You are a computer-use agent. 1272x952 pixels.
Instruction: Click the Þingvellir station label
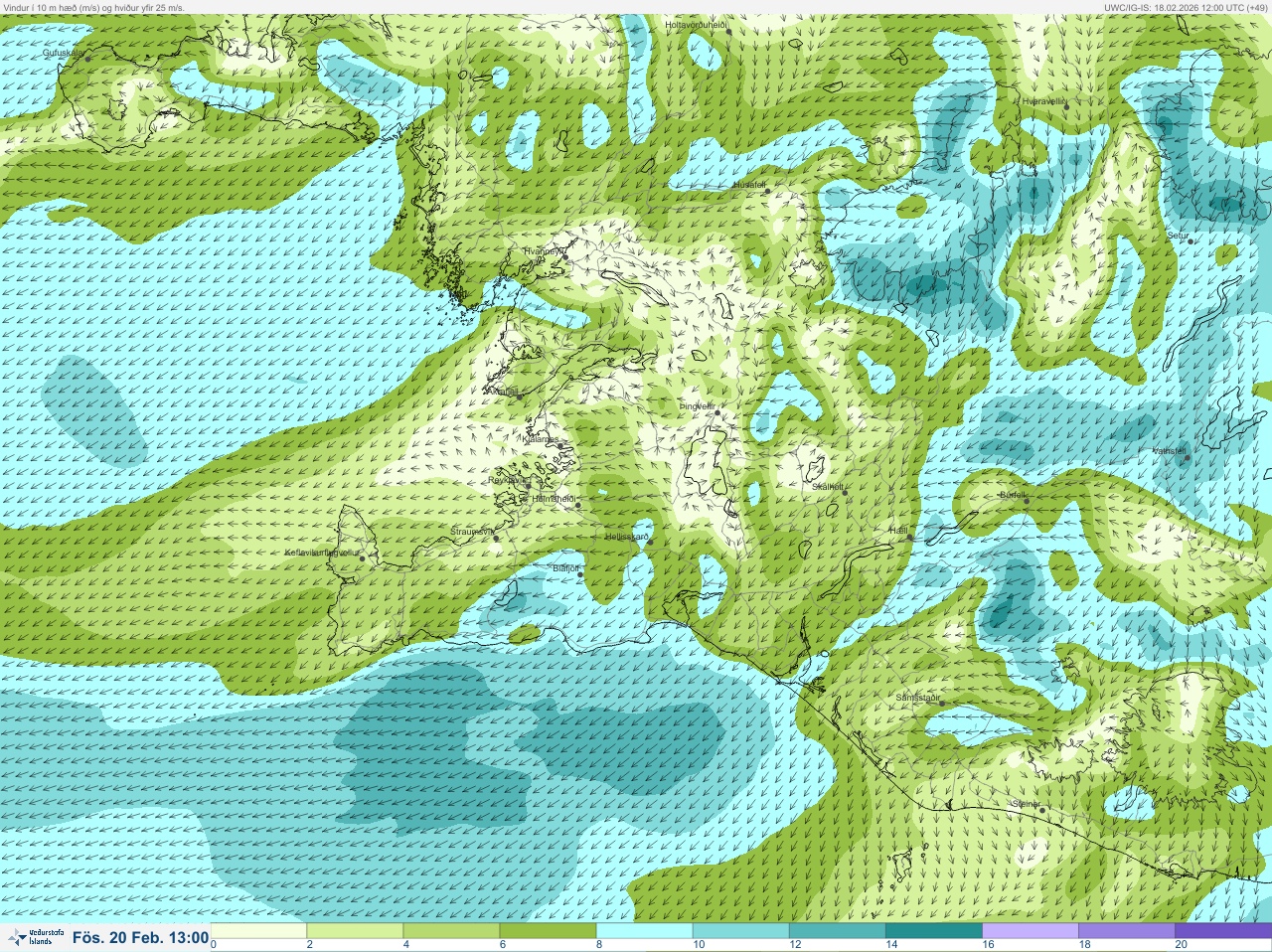[697, 406]
